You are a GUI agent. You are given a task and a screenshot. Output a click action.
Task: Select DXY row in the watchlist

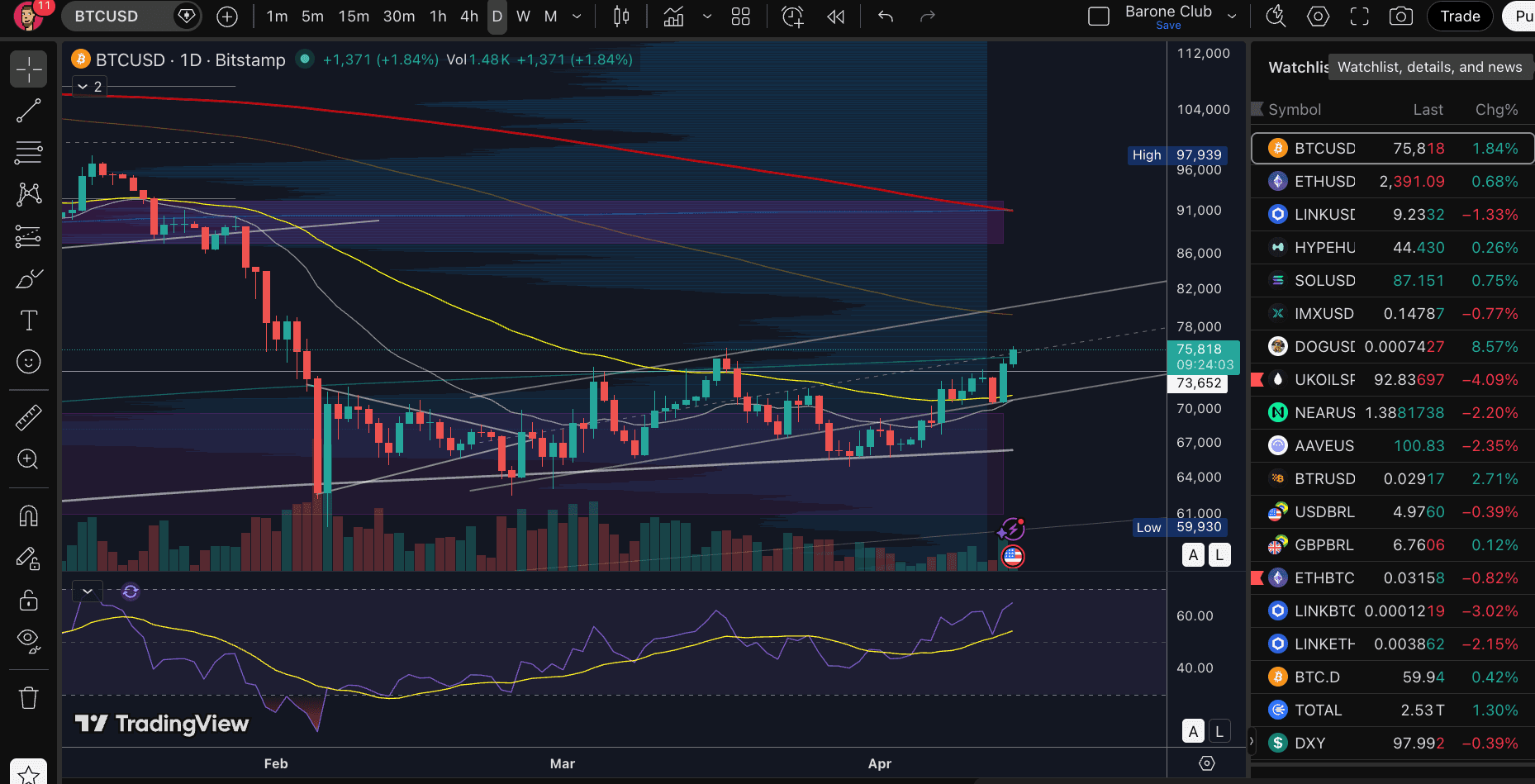[1393, 744]
